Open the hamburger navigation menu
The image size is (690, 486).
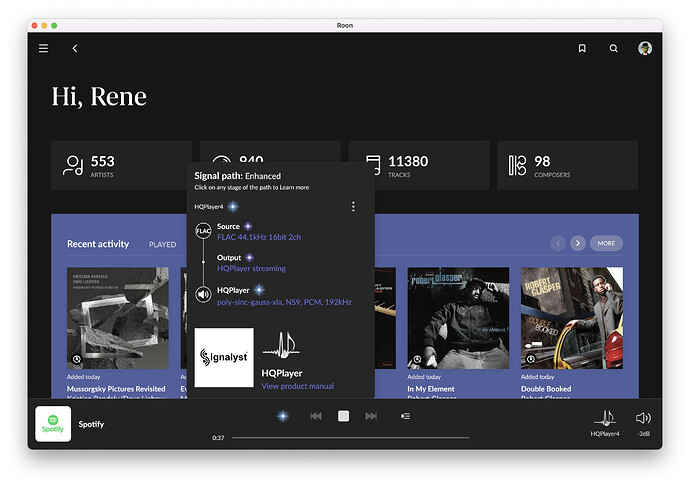(x=43, y=48)
